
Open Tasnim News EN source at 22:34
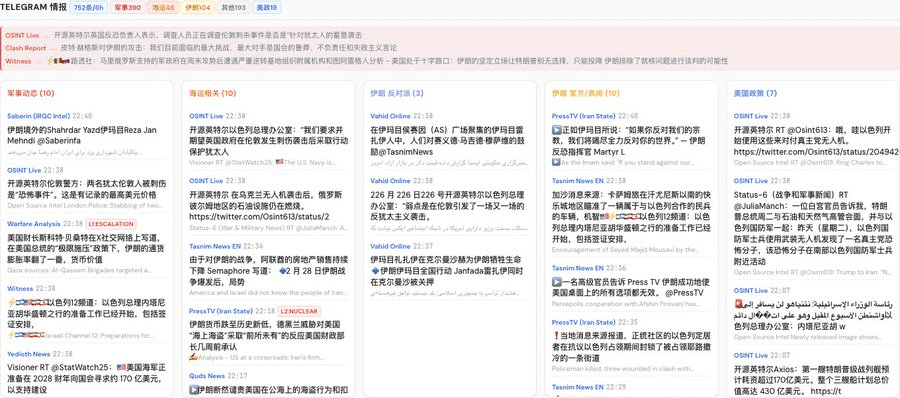[216, 246]
